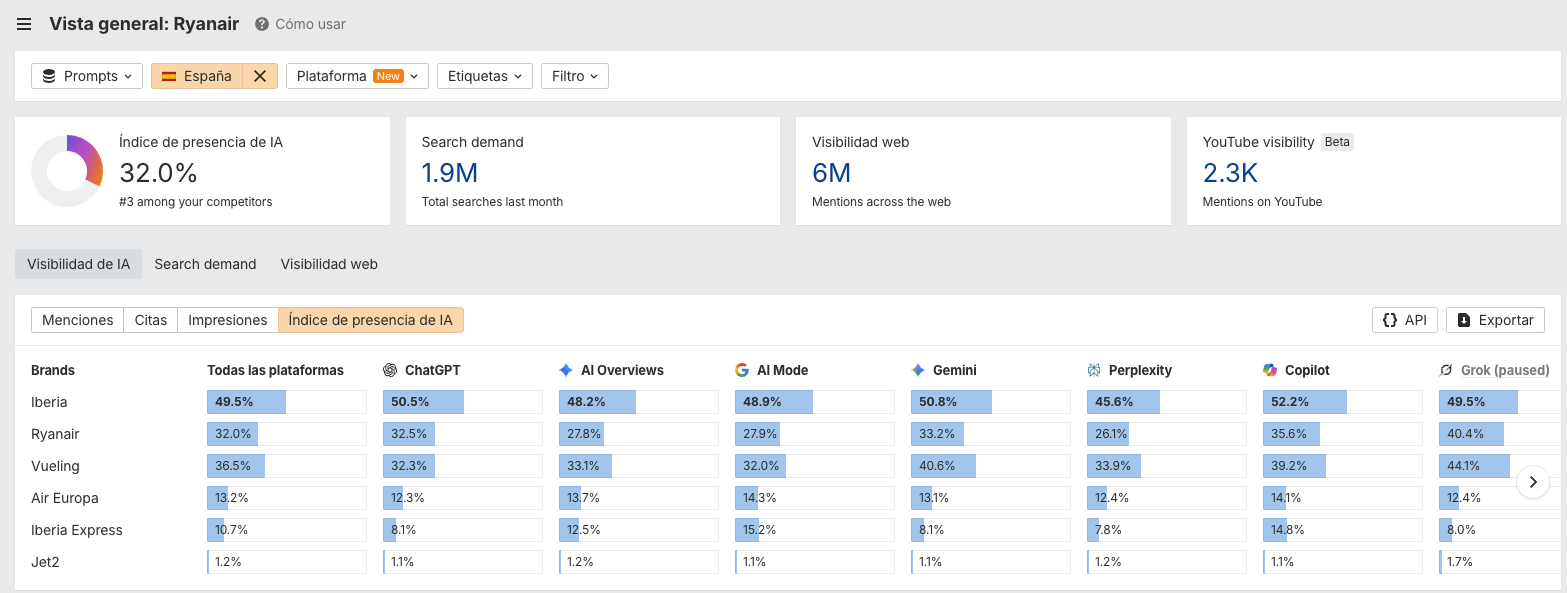Screen dimensions: 1567x593
Task: Click Air Europa's 14.3% AI Mode cell
Action: [x=815, y=498]
